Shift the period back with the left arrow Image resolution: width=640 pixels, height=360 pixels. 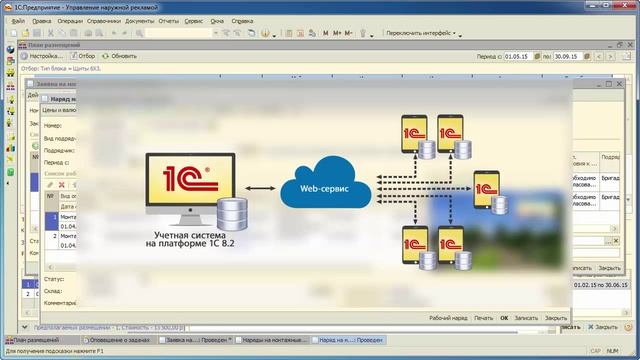[599, 56]
